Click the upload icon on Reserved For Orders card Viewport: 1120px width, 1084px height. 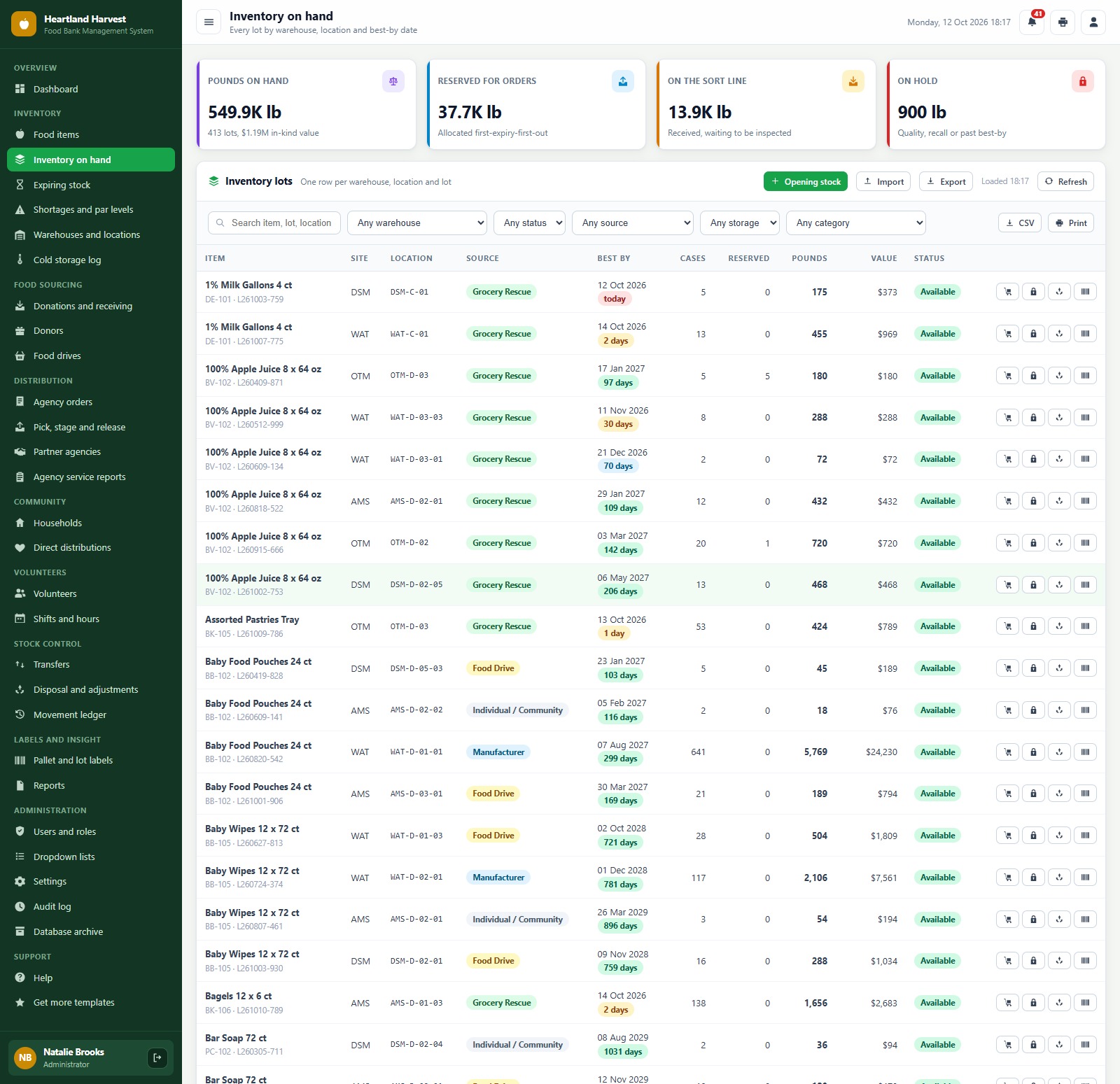point(623,81)
